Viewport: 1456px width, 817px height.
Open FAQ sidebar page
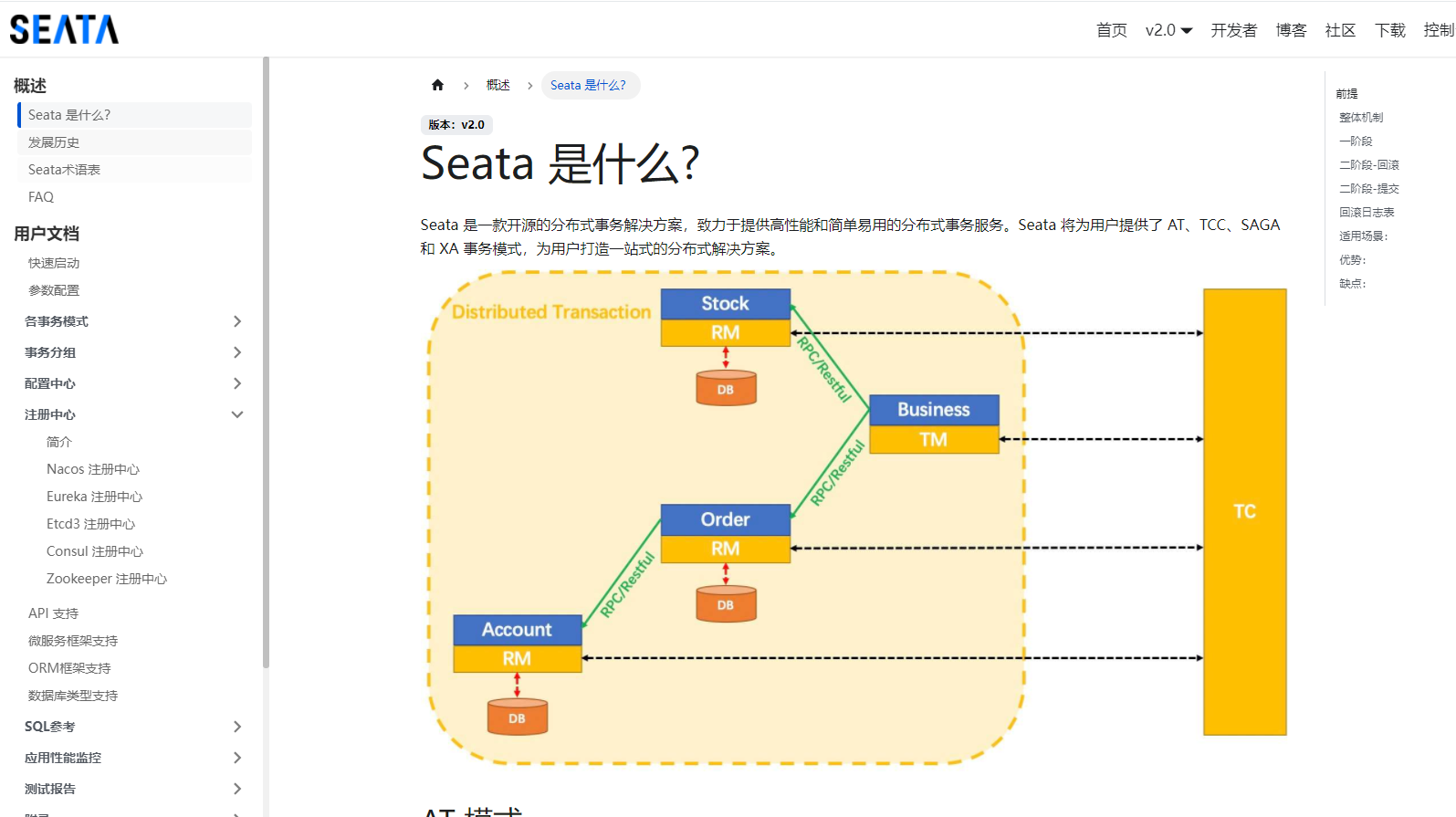pos(134,197)
